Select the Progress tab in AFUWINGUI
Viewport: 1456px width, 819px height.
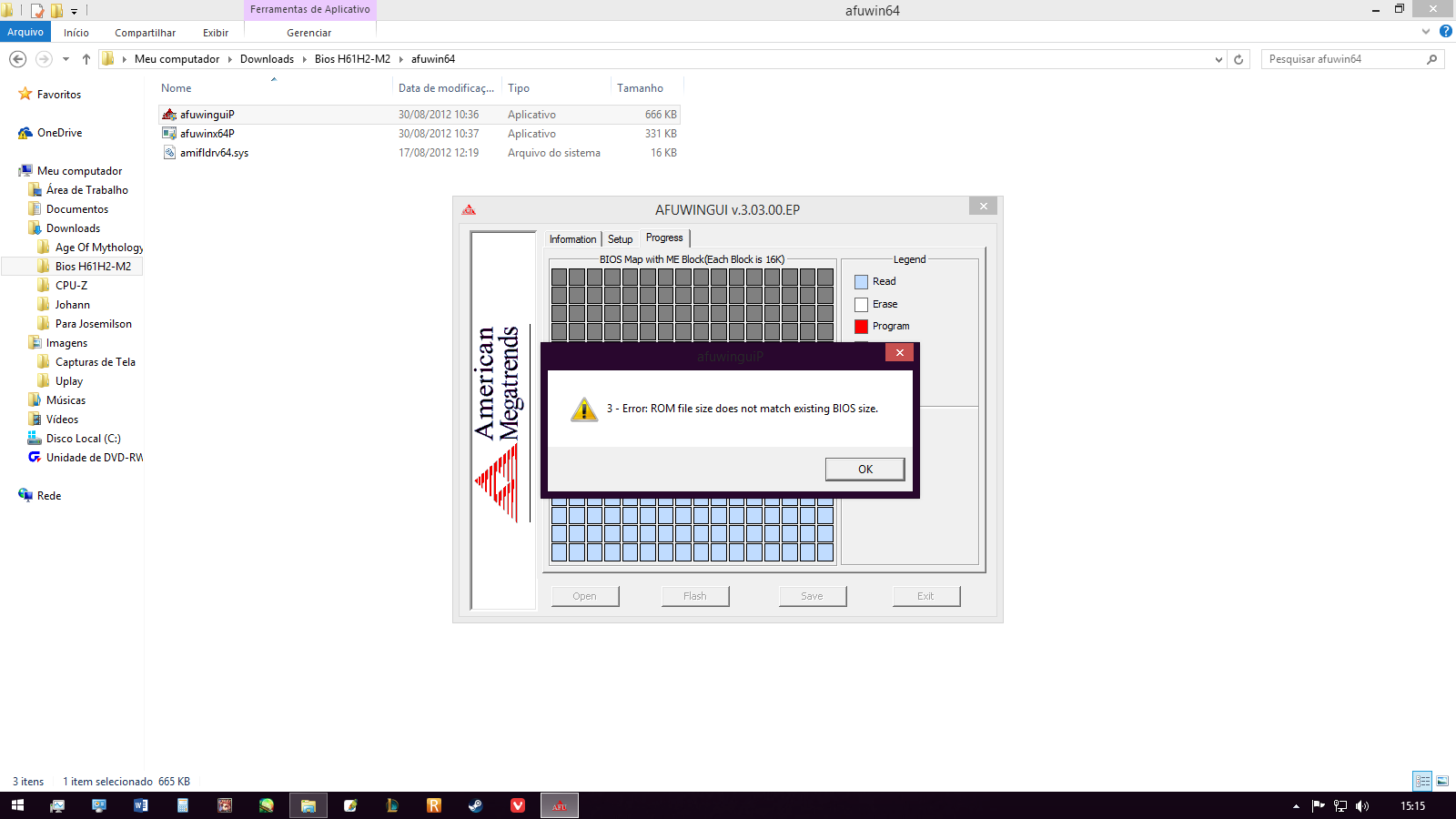click(x=664, y=238)
